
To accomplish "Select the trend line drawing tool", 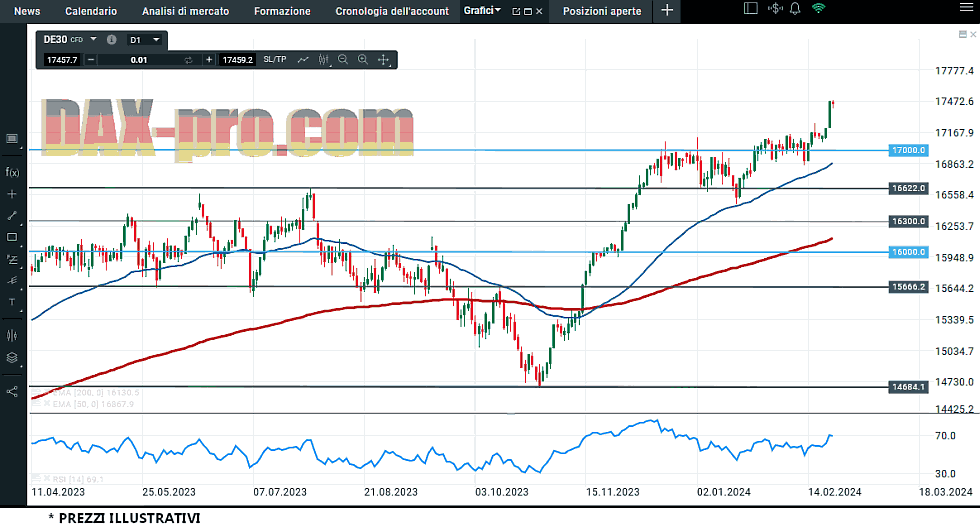I will click(12, 216).
